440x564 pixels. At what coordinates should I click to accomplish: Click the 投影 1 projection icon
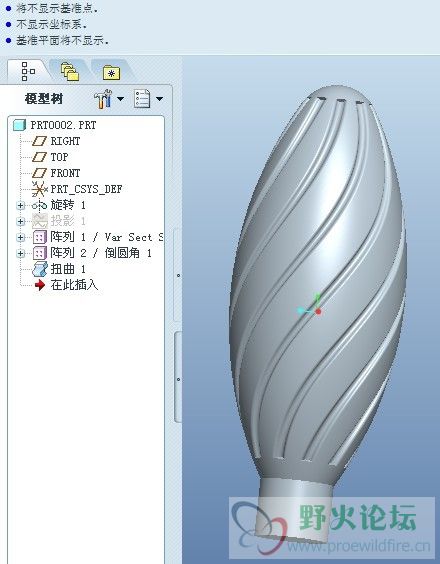40,221
